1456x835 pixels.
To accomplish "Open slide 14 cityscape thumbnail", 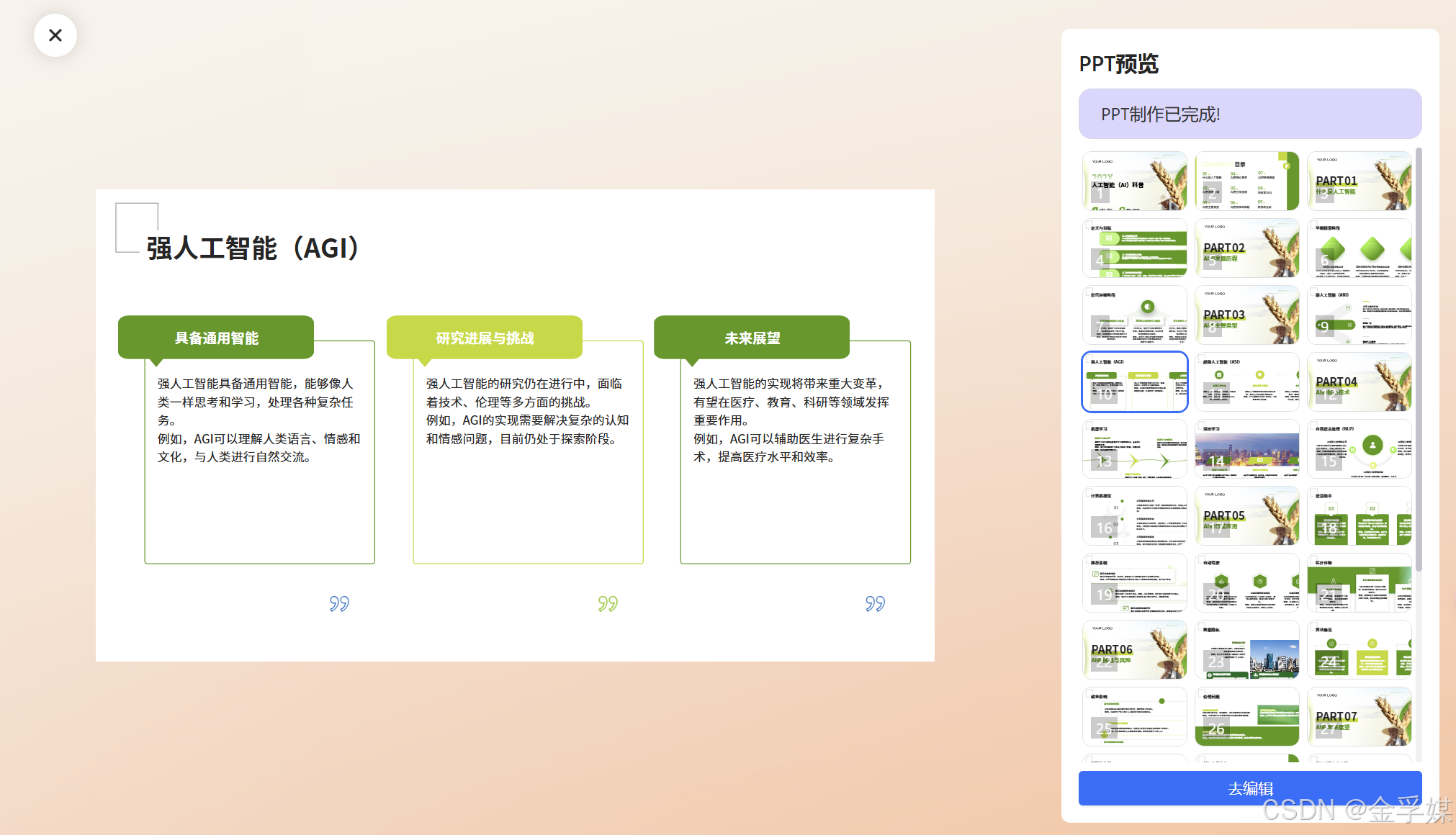I will (x=1246, y=449).
